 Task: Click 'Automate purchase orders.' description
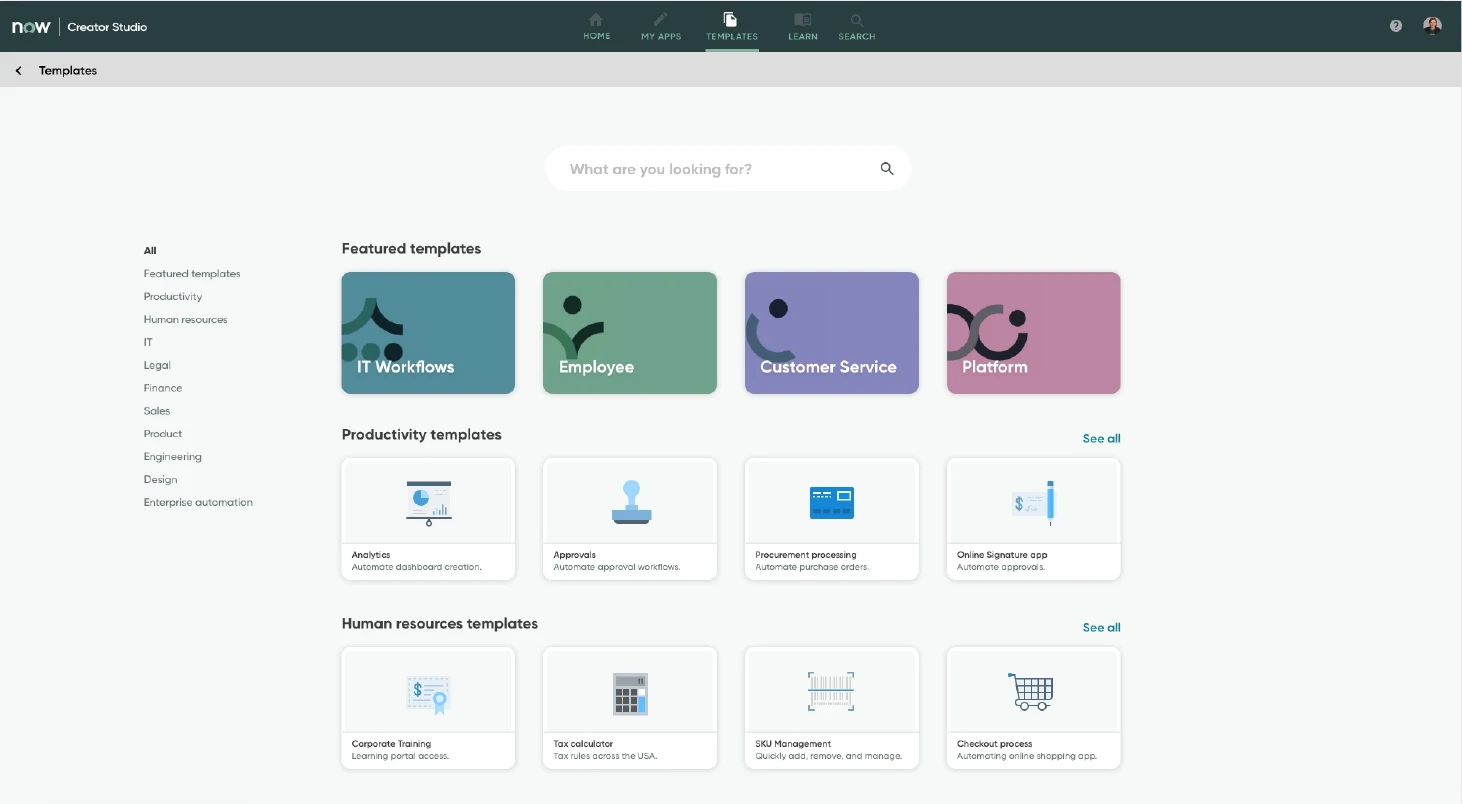(812, 567)
